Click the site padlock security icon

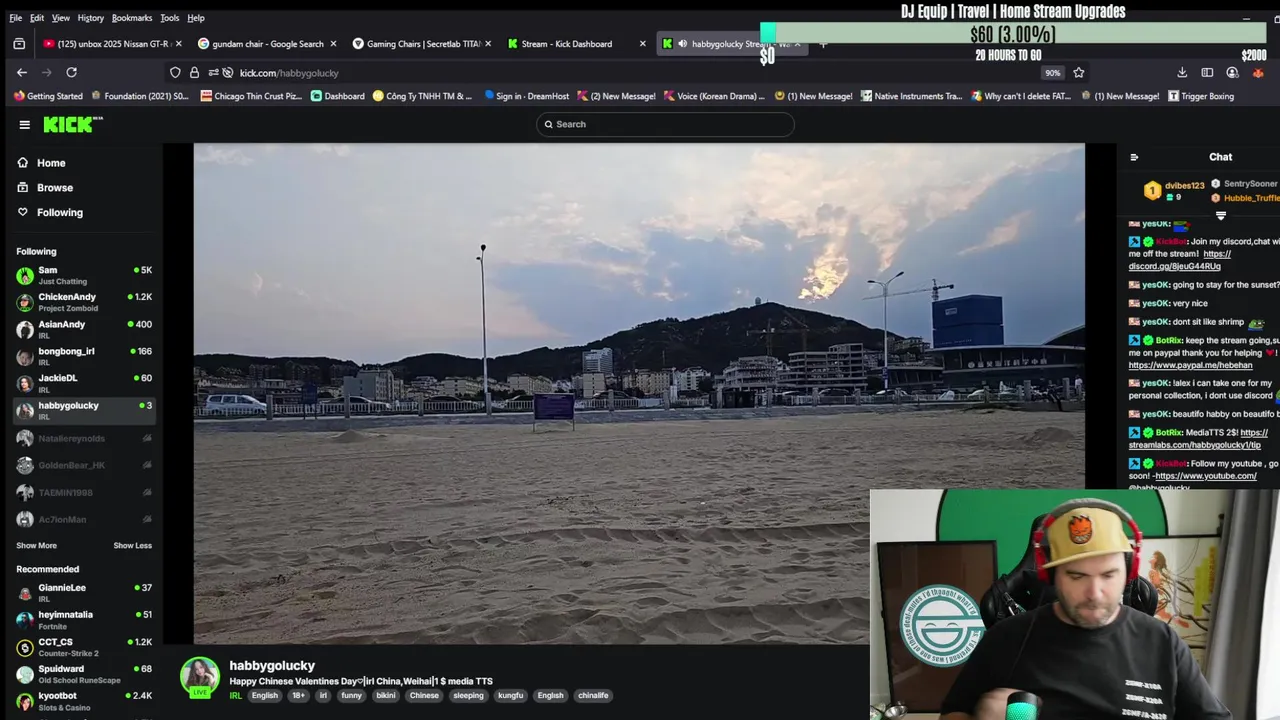194,72
